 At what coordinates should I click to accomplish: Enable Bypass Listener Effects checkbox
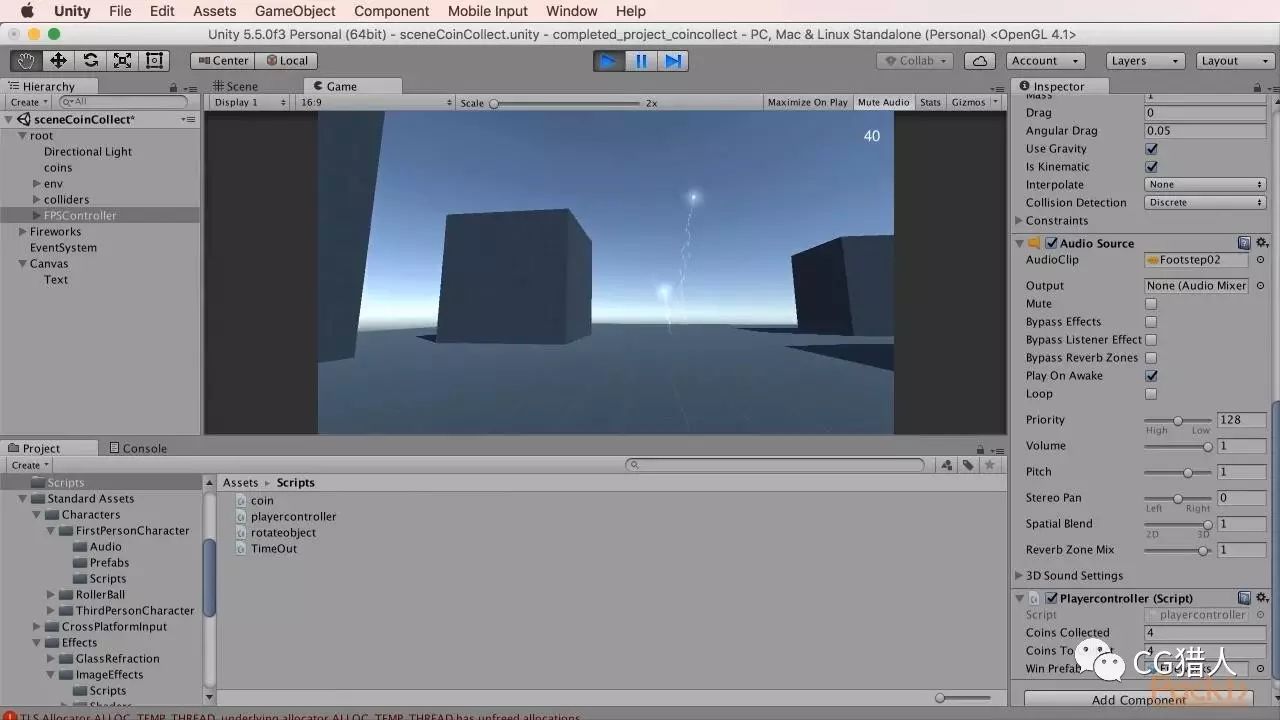pyautogui.click(x=1151, y=340)
